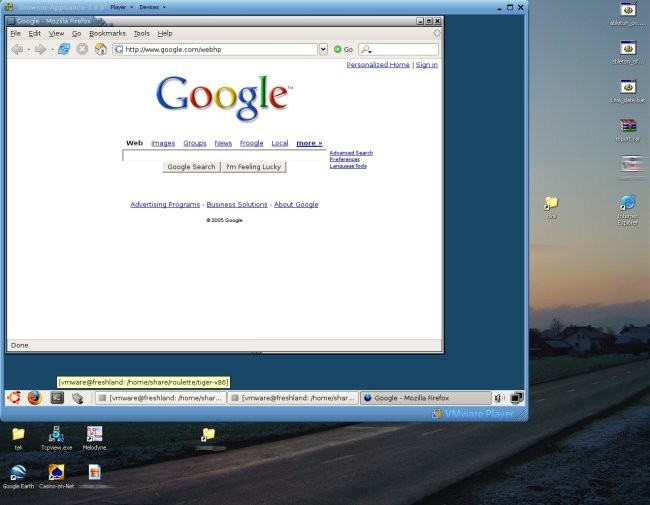Click the Google logo image
The height and width of the screenshot is (505, 650).
click(x=224, y=98)
